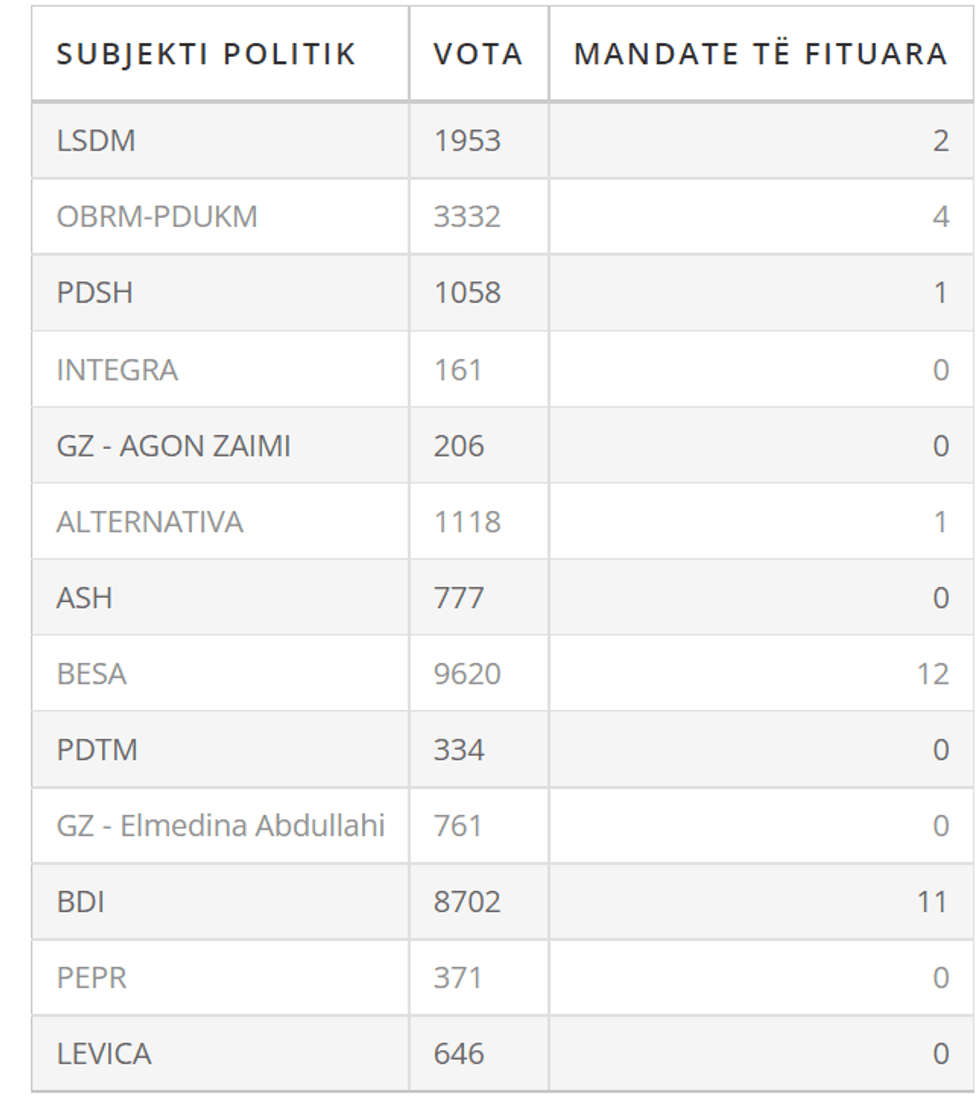Click the MANDATE TË FITUARA column header
Screen dimensions: 980x1109
point(760,54)
